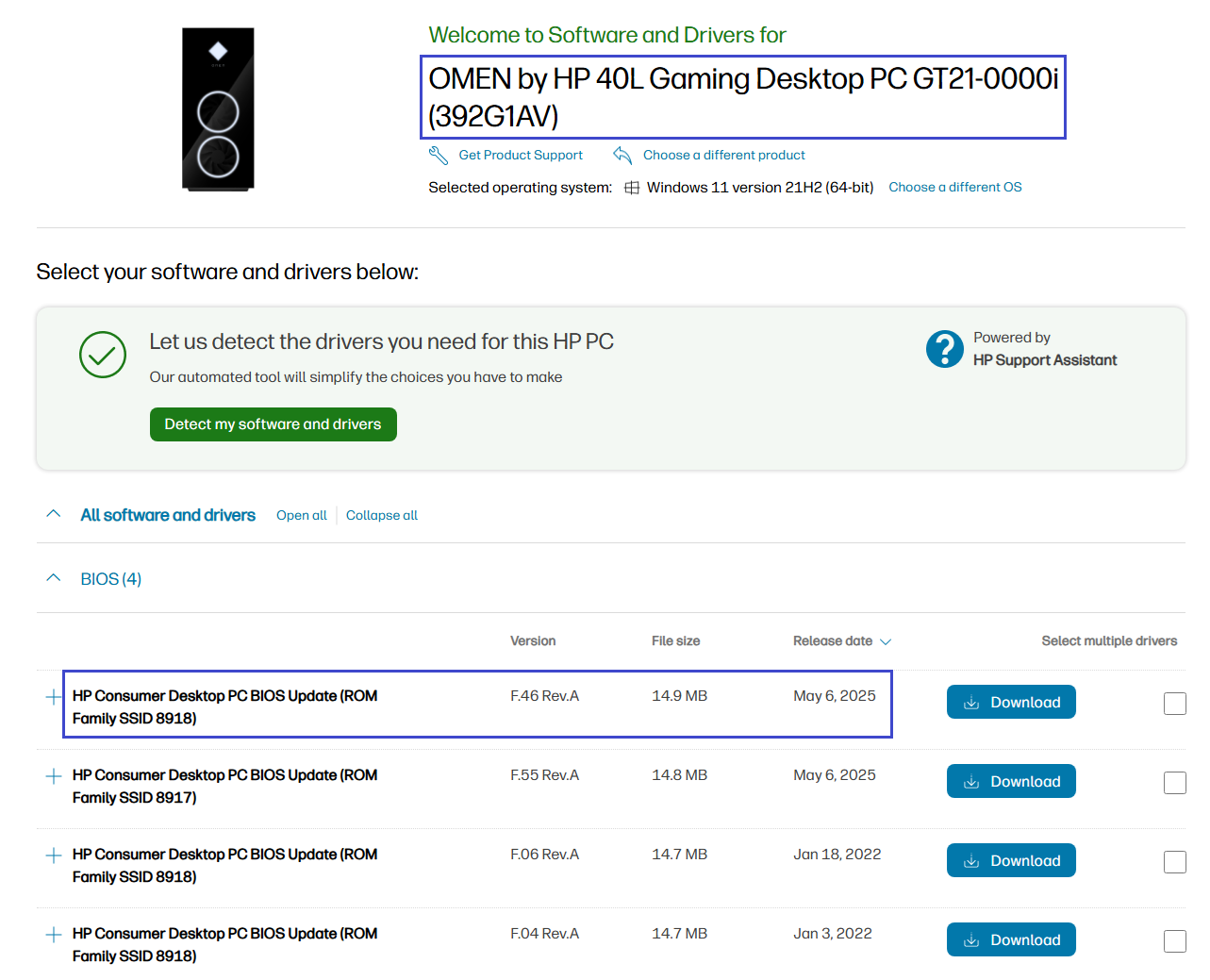Viewport: 1210px width, 980px height.
Task: Check the box for F.04 Rev.A driver
Action: pyautogui.click(x=1175, y=941)
